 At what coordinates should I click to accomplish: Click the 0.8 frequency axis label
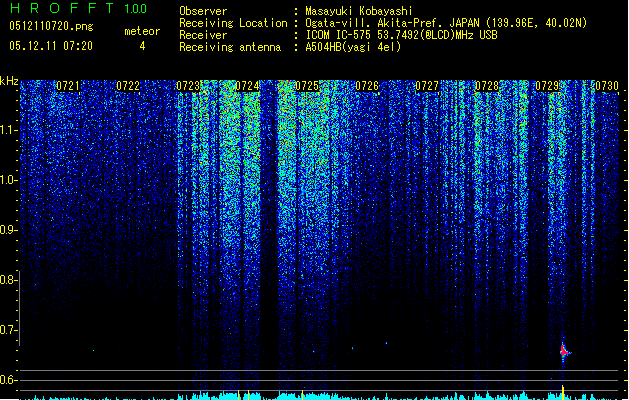(x=7, y=280)
